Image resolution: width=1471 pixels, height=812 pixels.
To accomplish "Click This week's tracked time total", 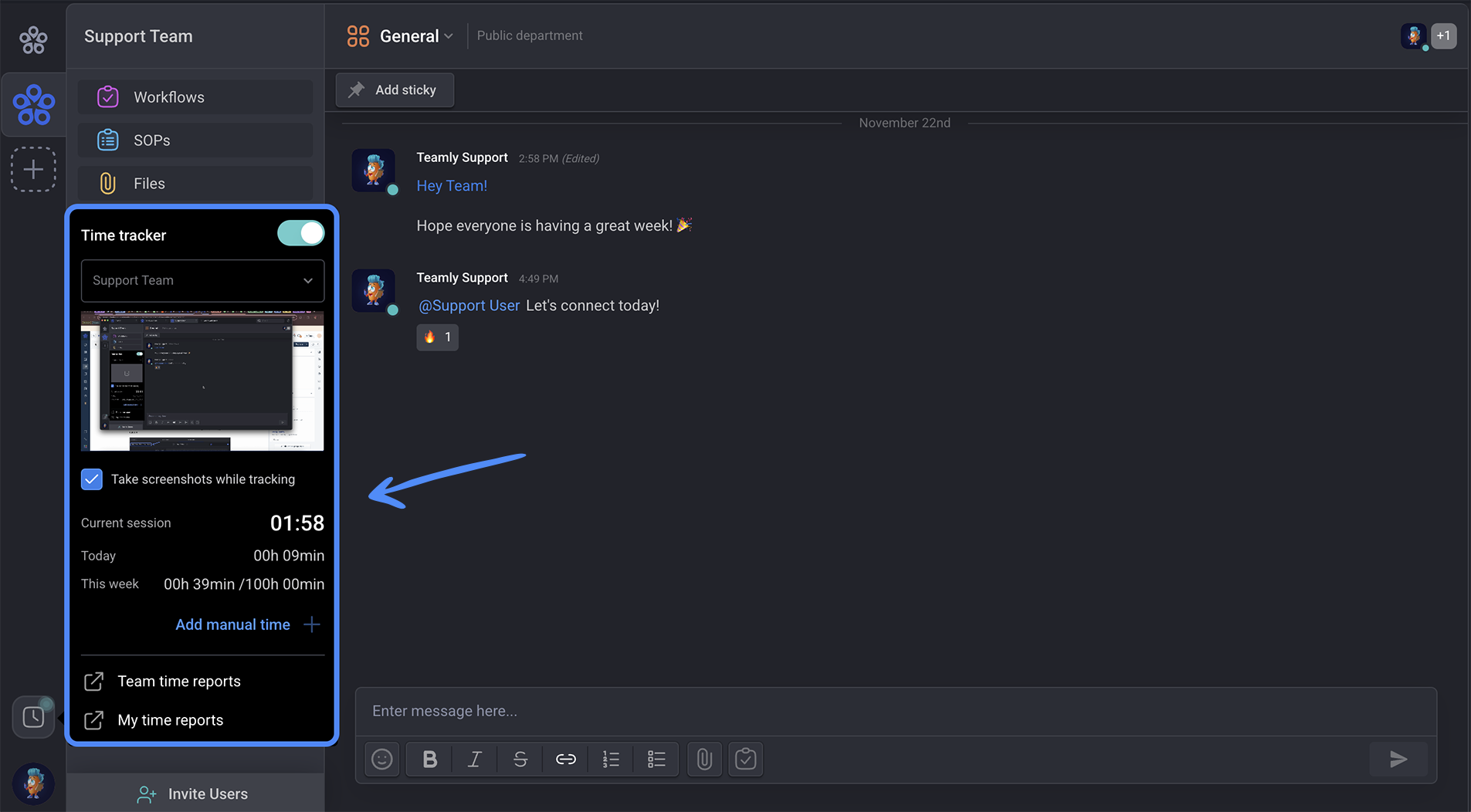I will (244, 584).
